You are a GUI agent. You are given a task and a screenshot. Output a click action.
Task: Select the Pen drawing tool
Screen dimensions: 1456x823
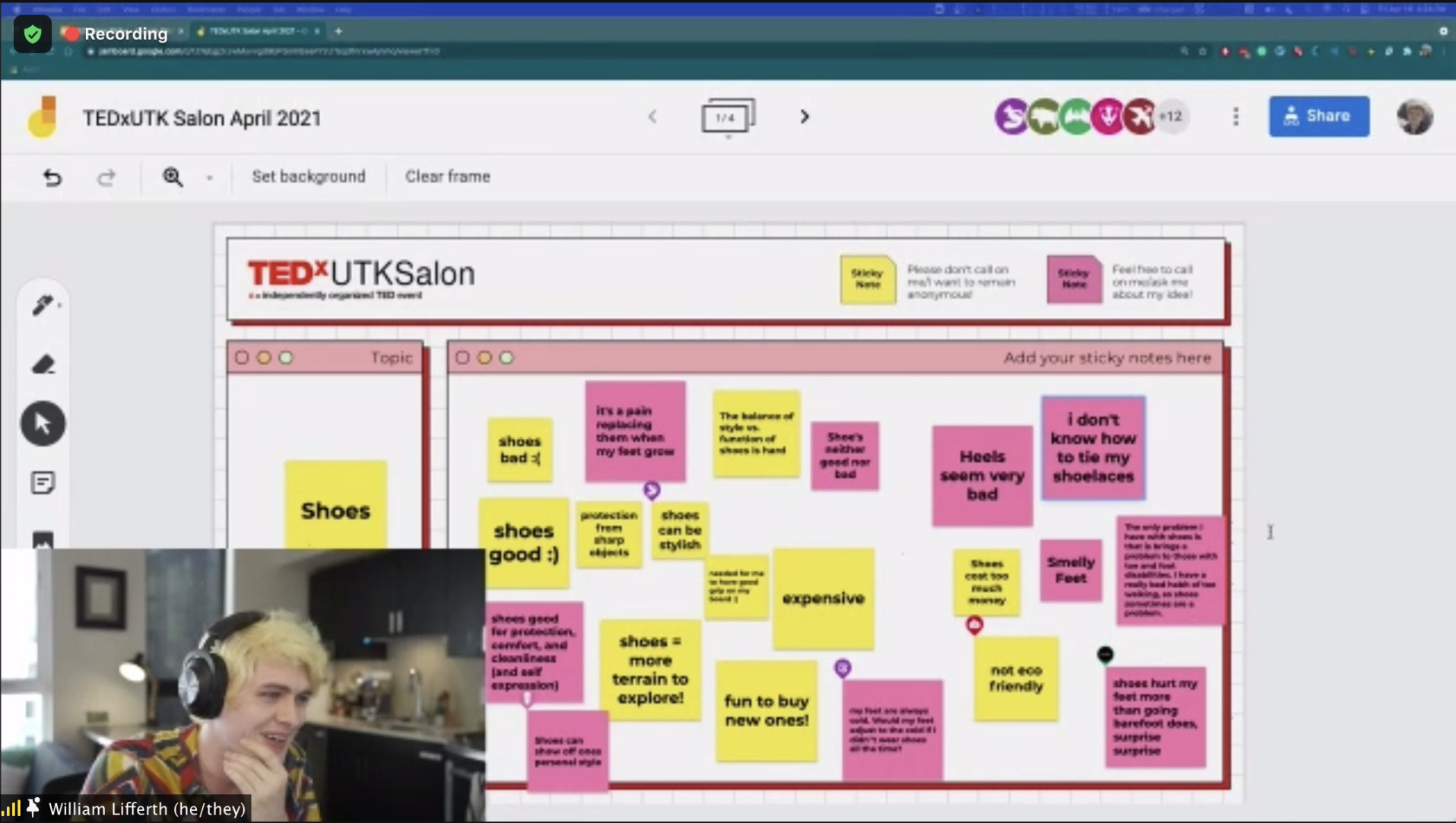point(42,305)
